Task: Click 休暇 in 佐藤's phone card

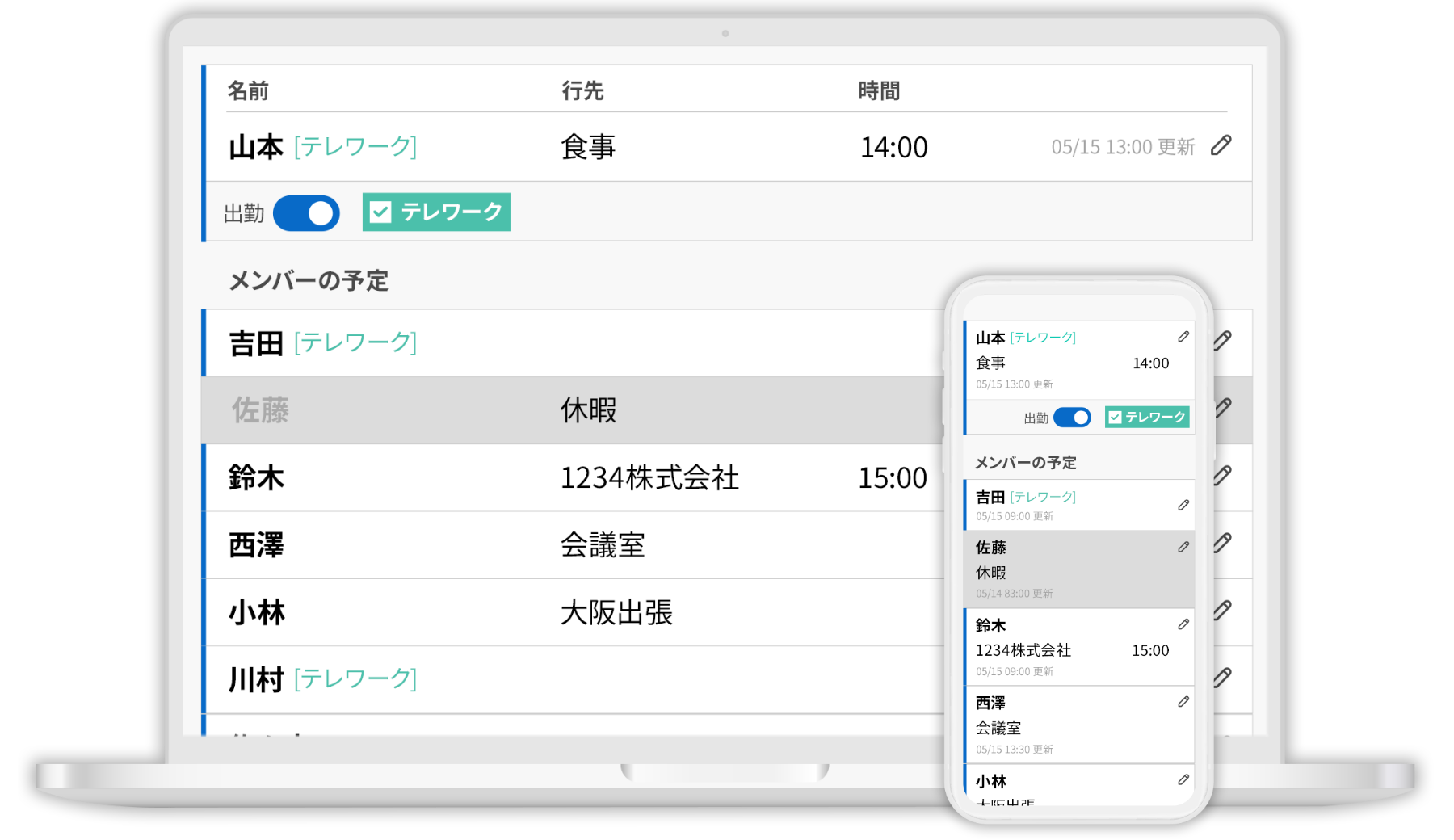Action: (991, 573)
